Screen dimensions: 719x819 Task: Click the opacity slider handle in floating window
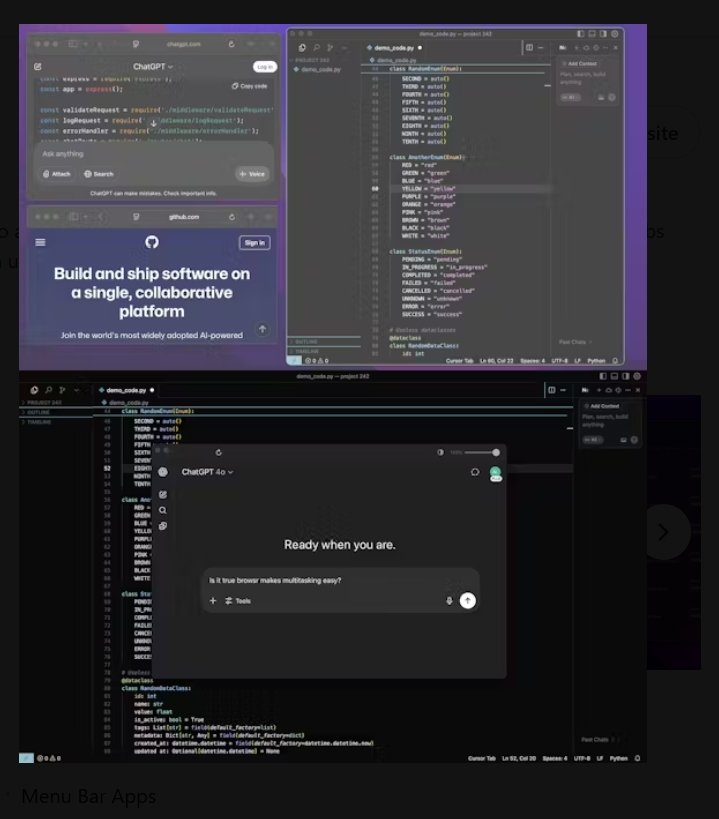point(496,452)
